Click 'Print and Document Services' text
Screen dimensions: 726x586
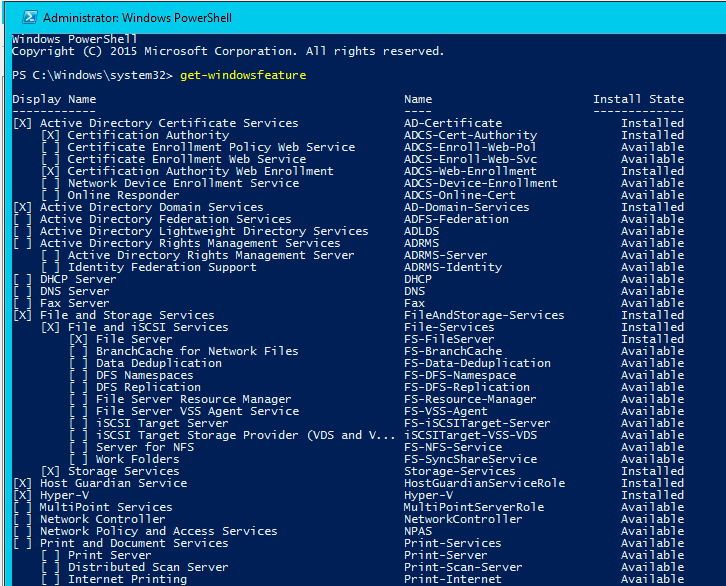click(x=134, y=543)
